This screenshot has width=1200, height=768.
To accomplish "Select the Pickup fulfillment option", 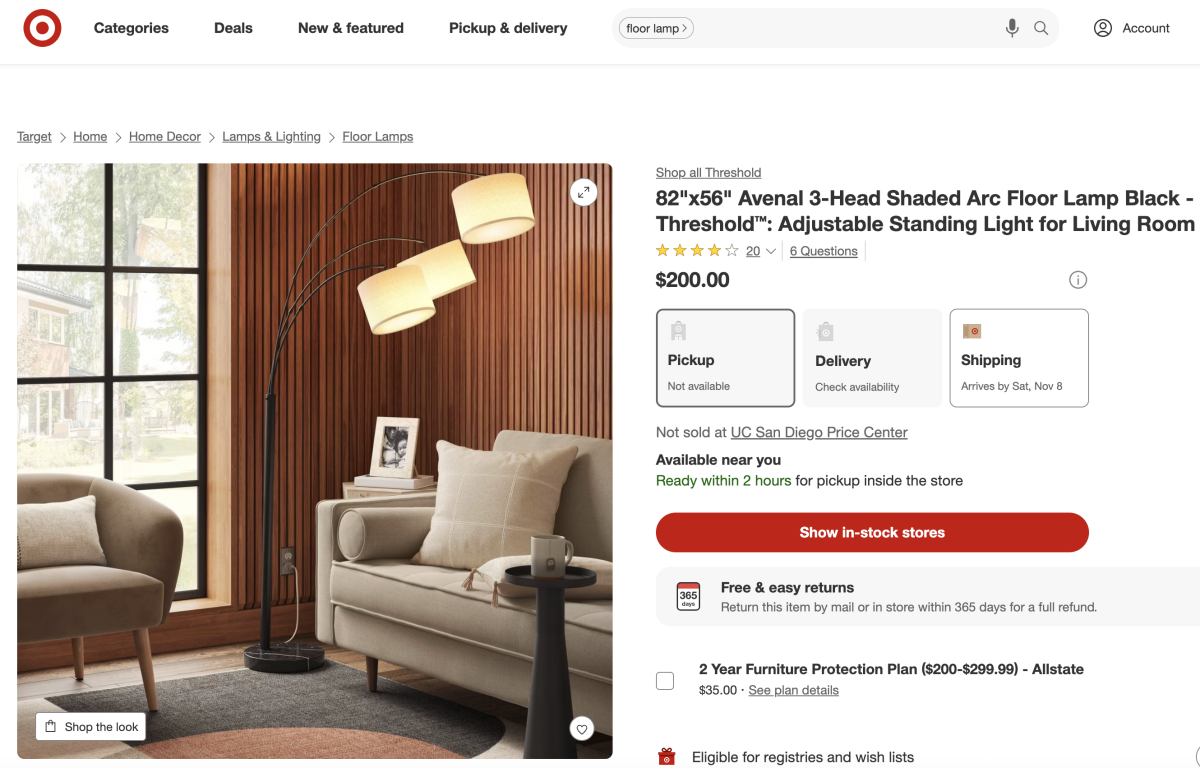I will (x=726, y=358).
